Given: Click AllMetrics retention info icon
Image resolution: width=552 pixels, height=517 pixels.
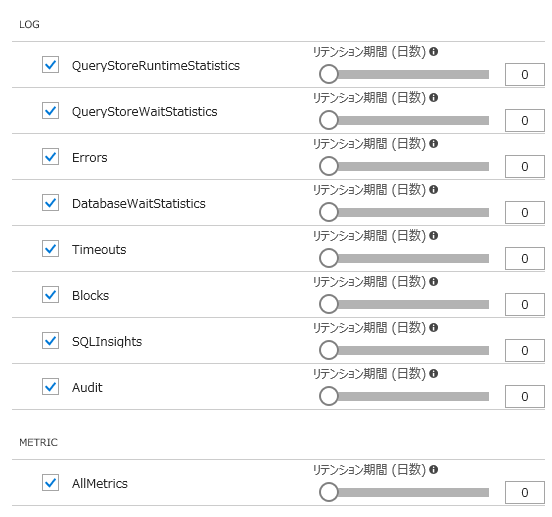Looking at the screenshot, I should (434, 470).
